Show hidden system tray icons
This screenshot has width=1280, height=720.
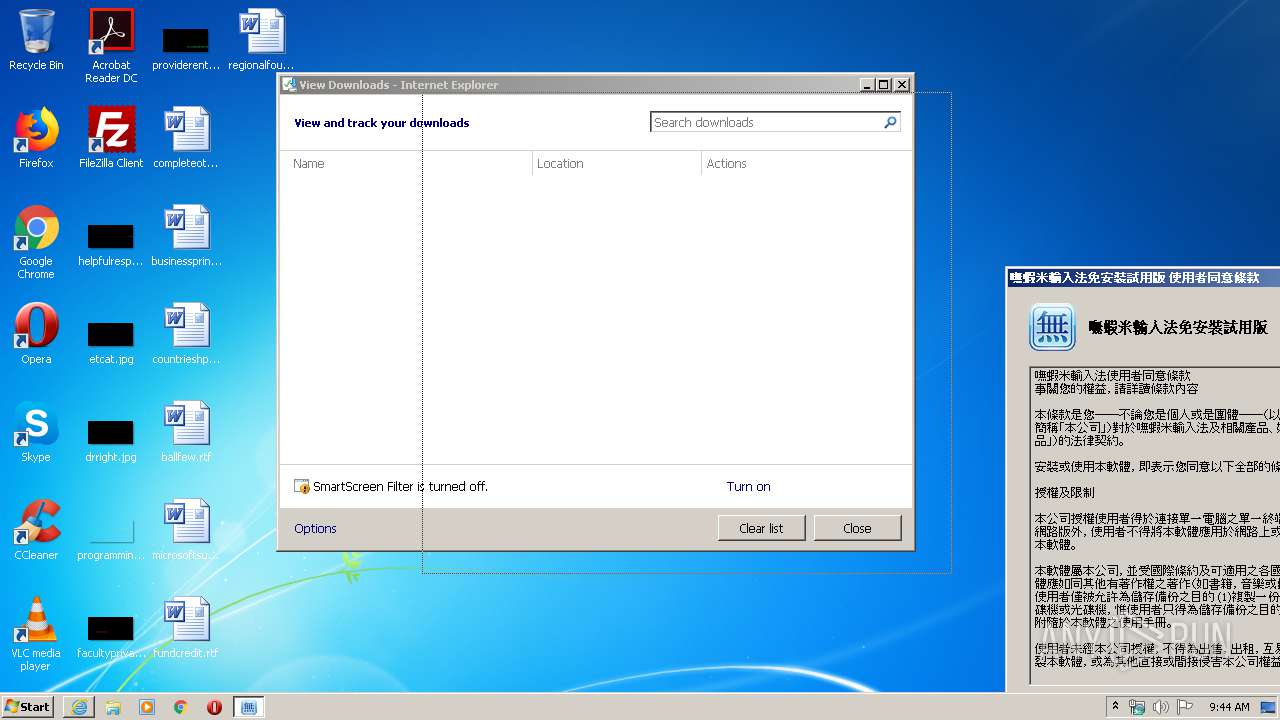tap(1115, 707)
